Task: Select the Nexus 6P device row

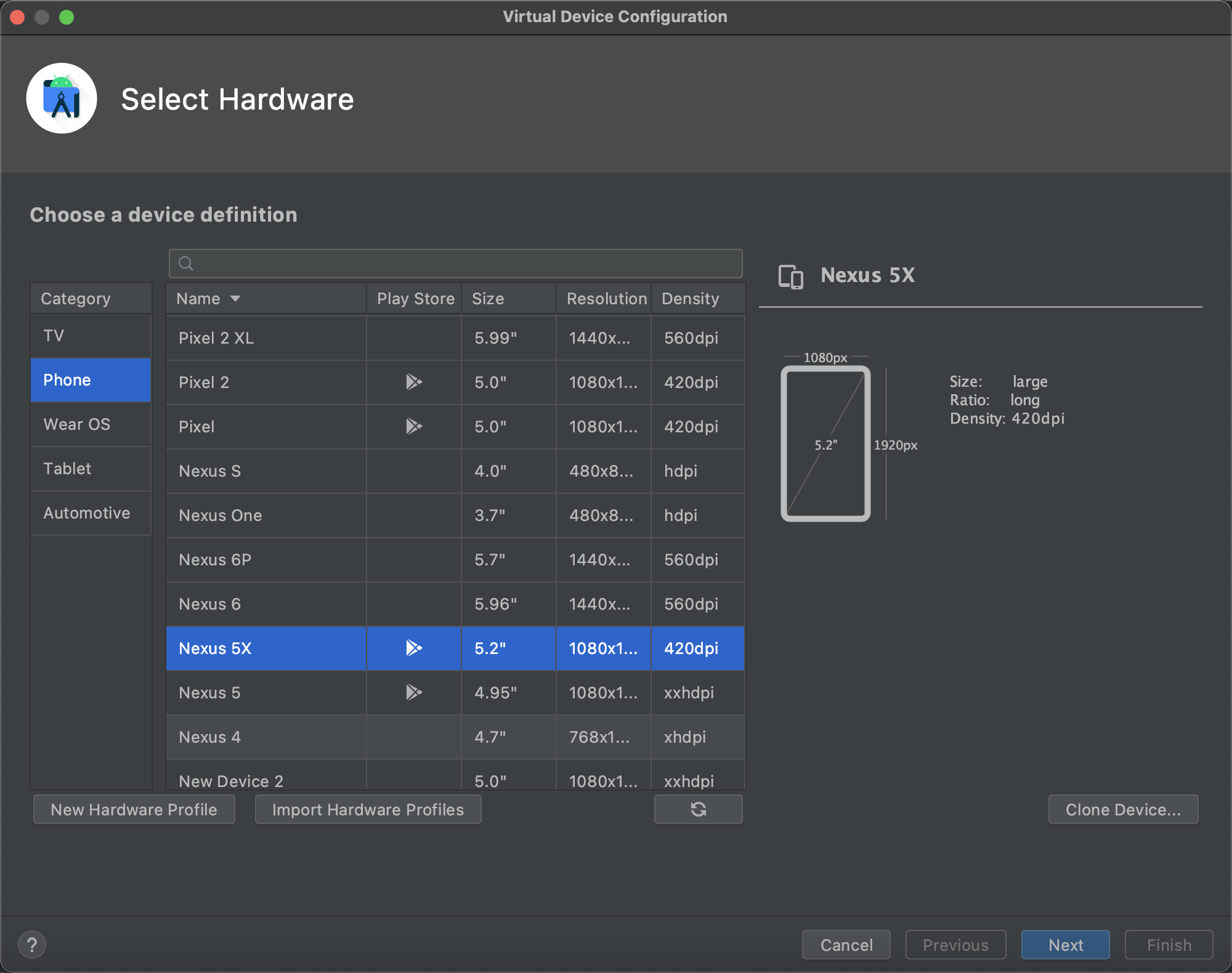Action: click(456, 559)
